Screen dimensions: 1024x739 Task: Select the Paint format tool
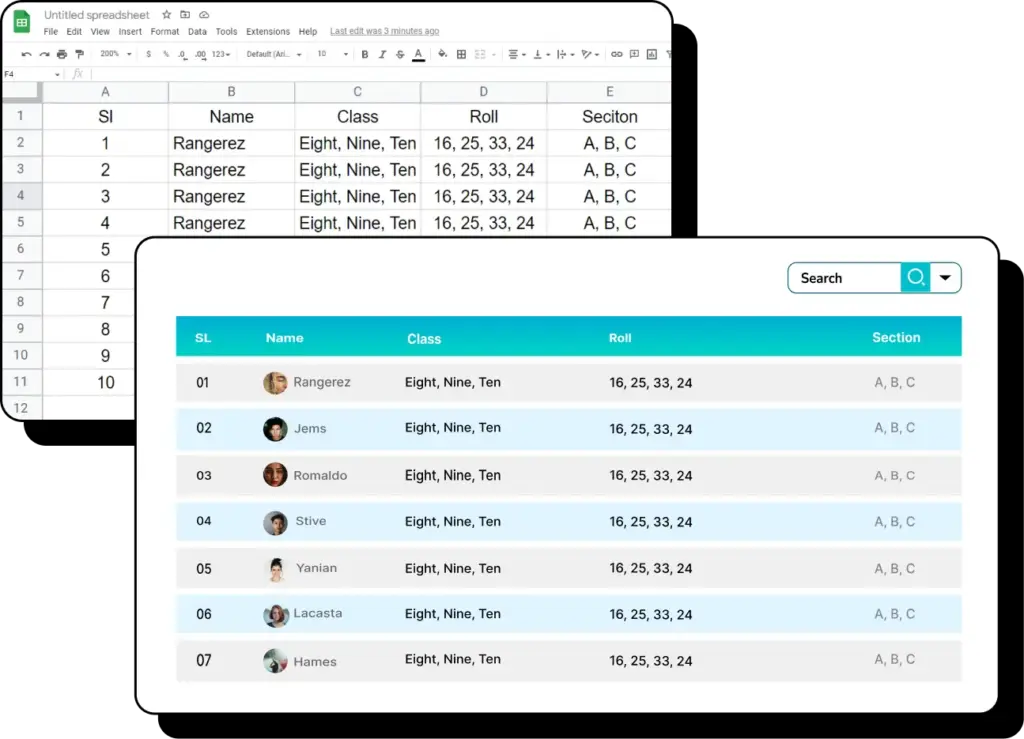80,54
